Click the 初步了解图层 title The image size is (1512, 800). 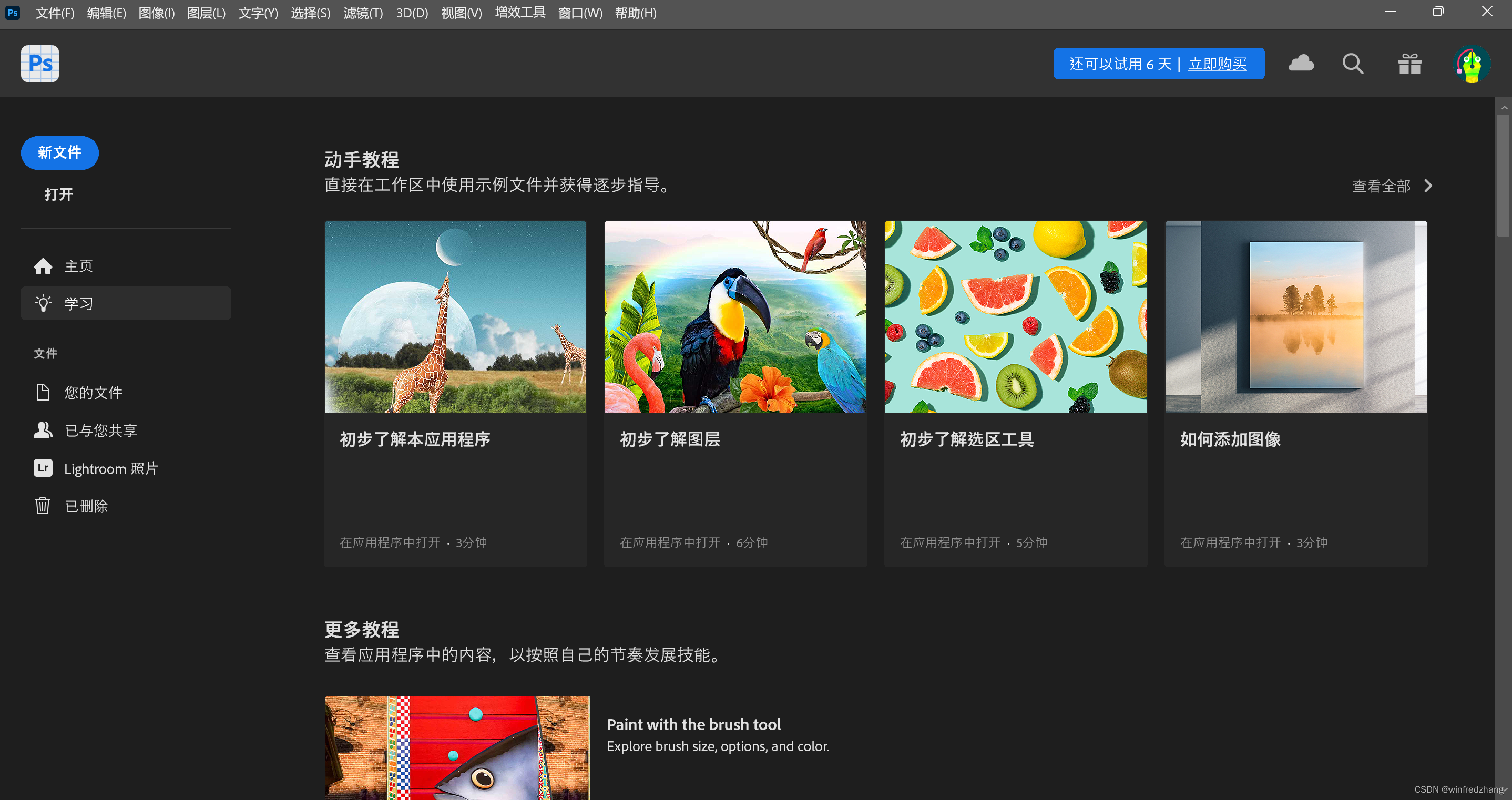click(670, 439)
